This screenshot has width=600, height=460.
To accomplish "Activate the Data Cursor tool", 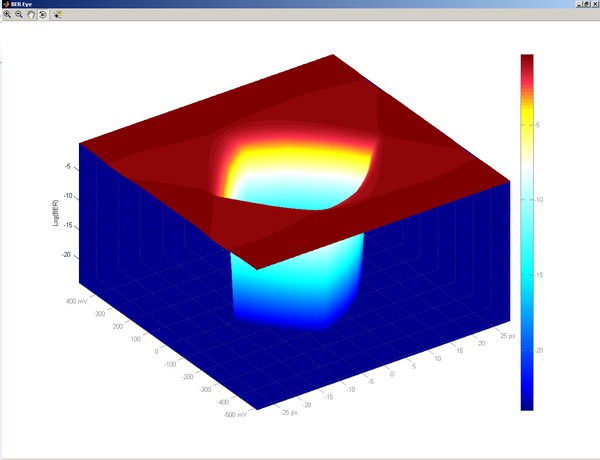I will 57,15.
